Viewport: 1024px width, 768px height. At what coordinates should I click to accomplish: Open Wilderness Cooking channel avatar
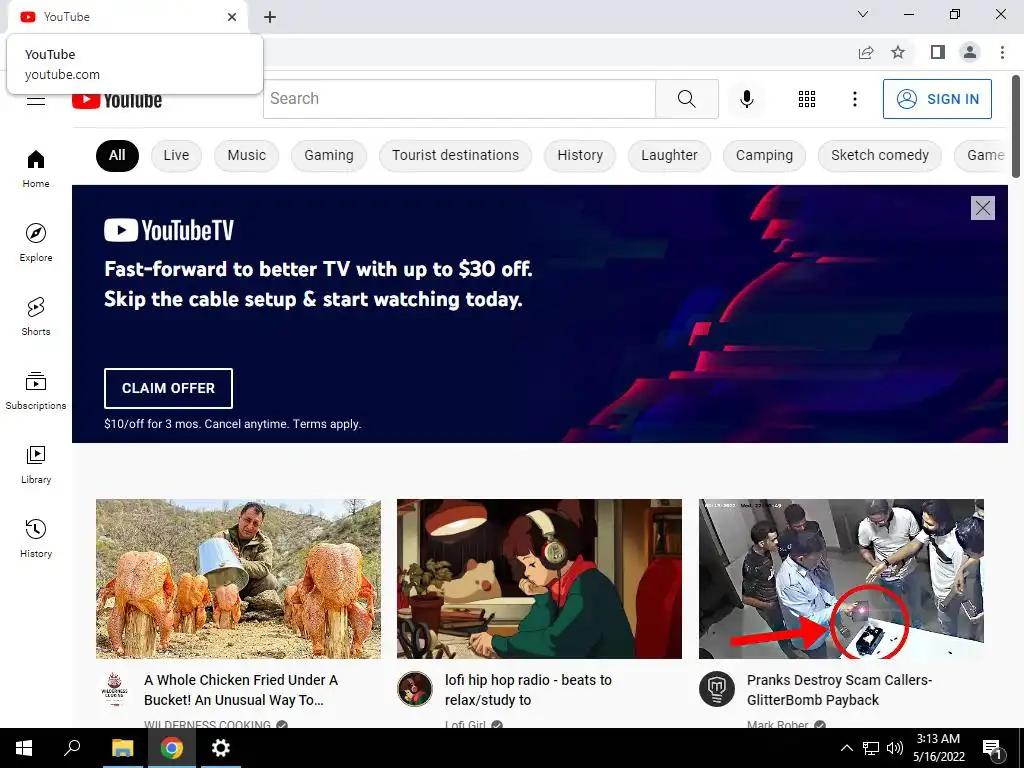click(114, 689)
